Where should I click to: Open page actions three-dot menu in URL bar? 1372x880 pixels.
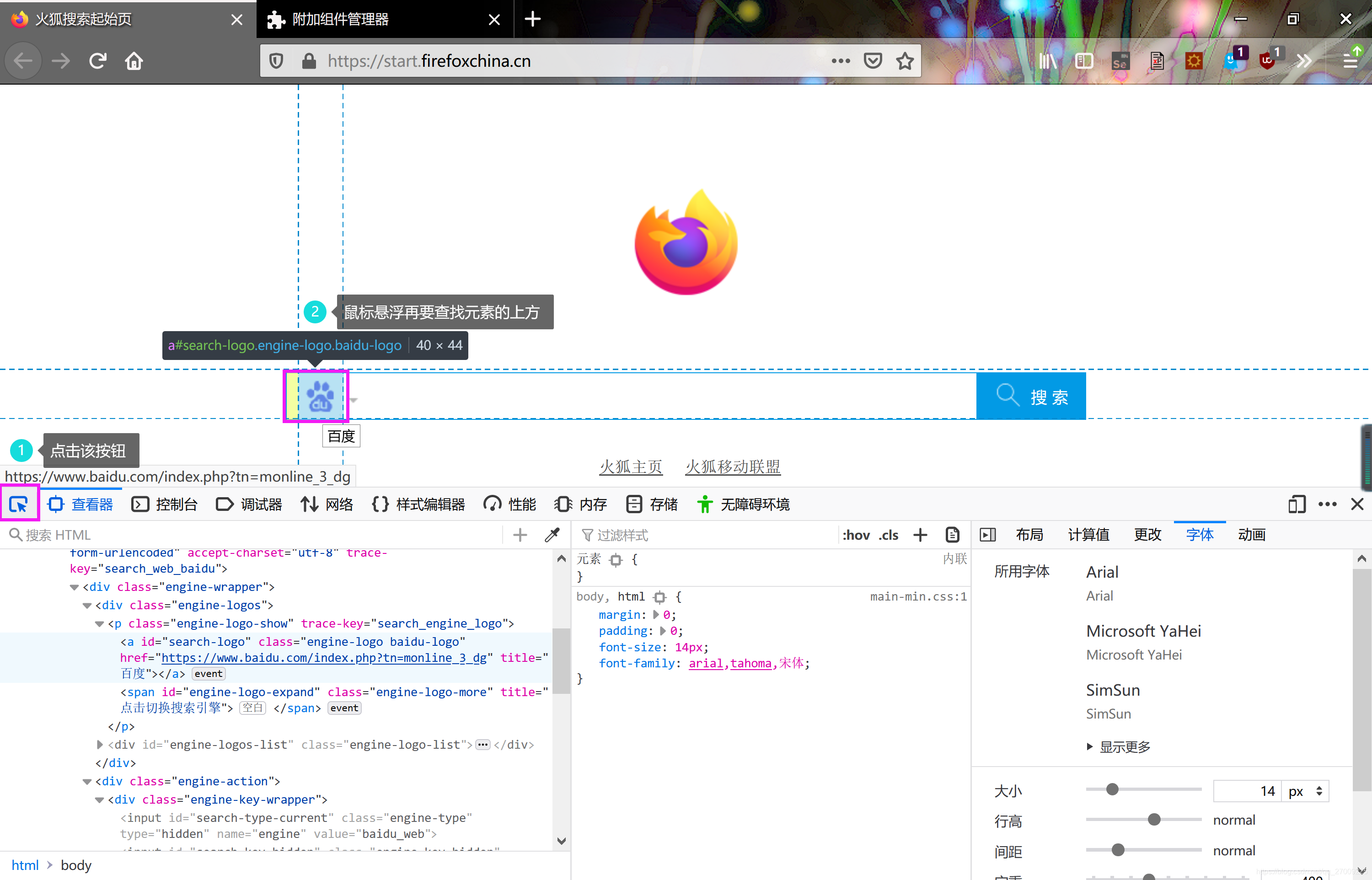(841, 60)
